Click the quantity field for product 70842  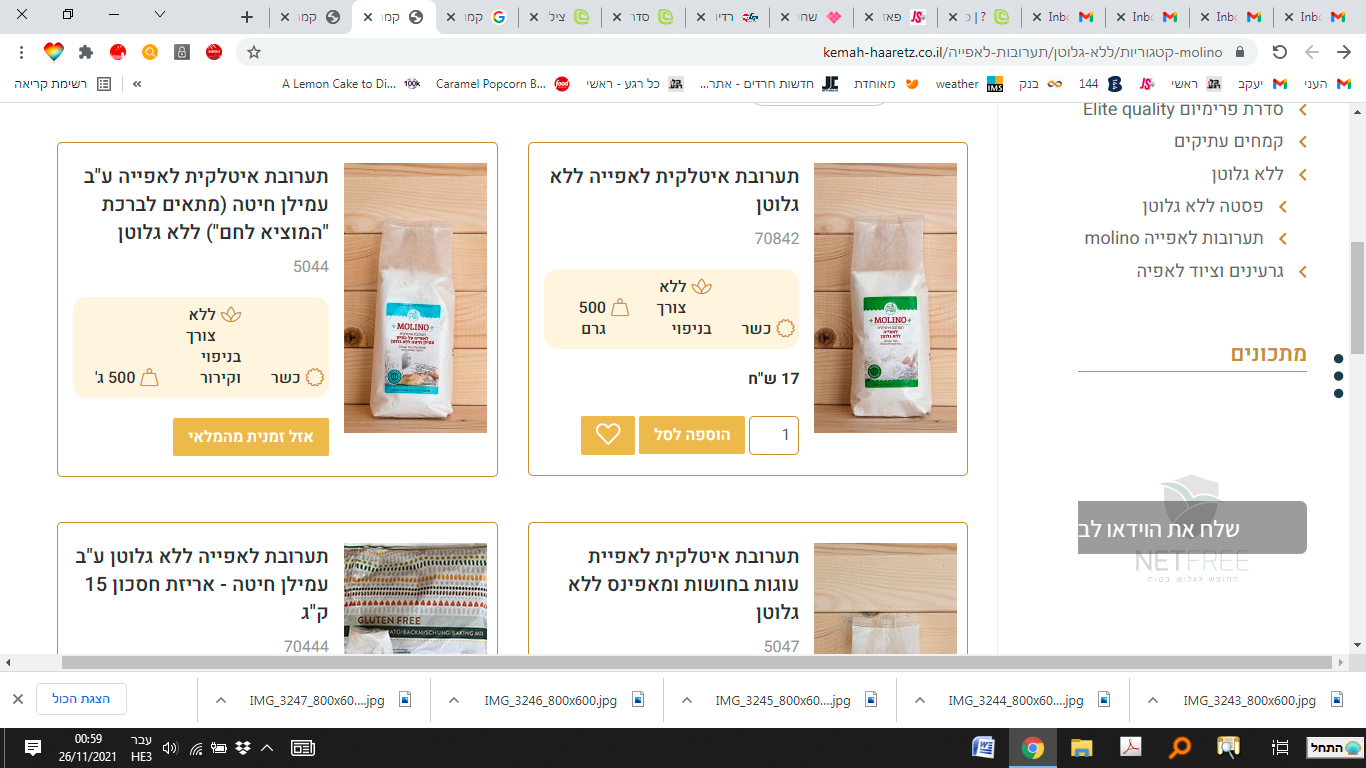(x=774, y=435)
